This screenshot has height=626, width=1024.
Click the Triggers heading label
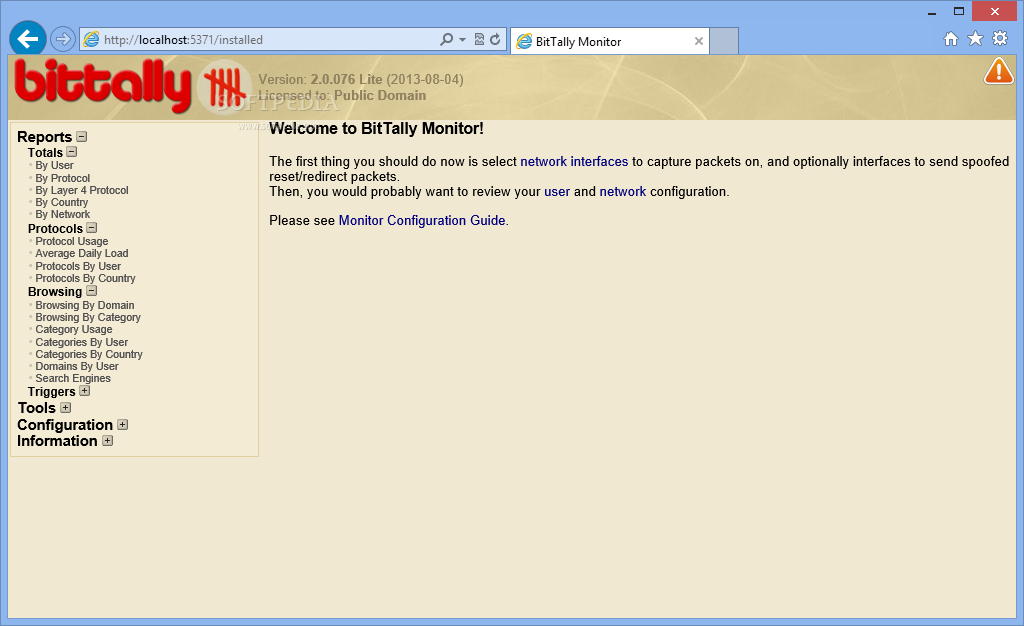[52, 392]
